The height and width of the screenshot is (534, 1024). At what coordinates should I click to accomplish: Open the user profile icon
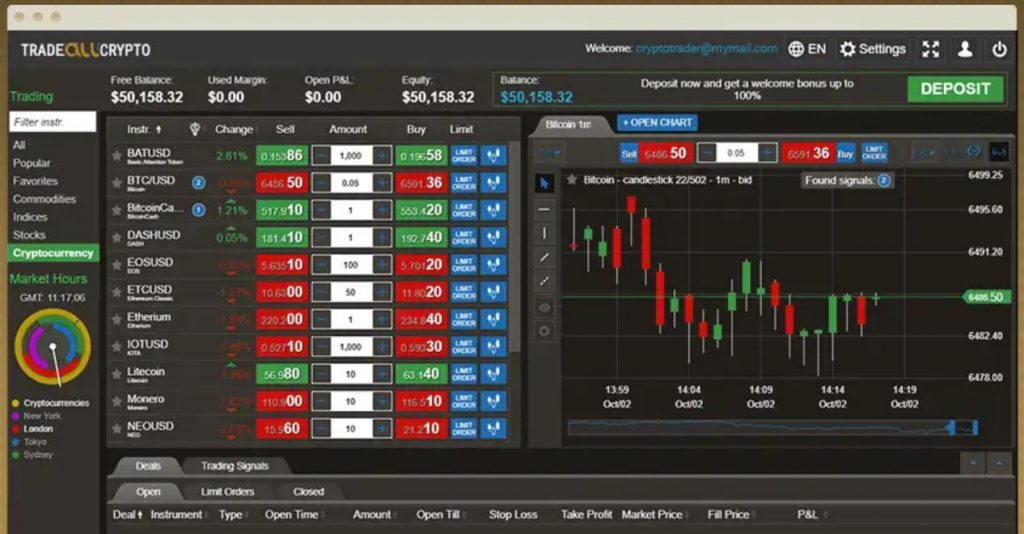965,49
